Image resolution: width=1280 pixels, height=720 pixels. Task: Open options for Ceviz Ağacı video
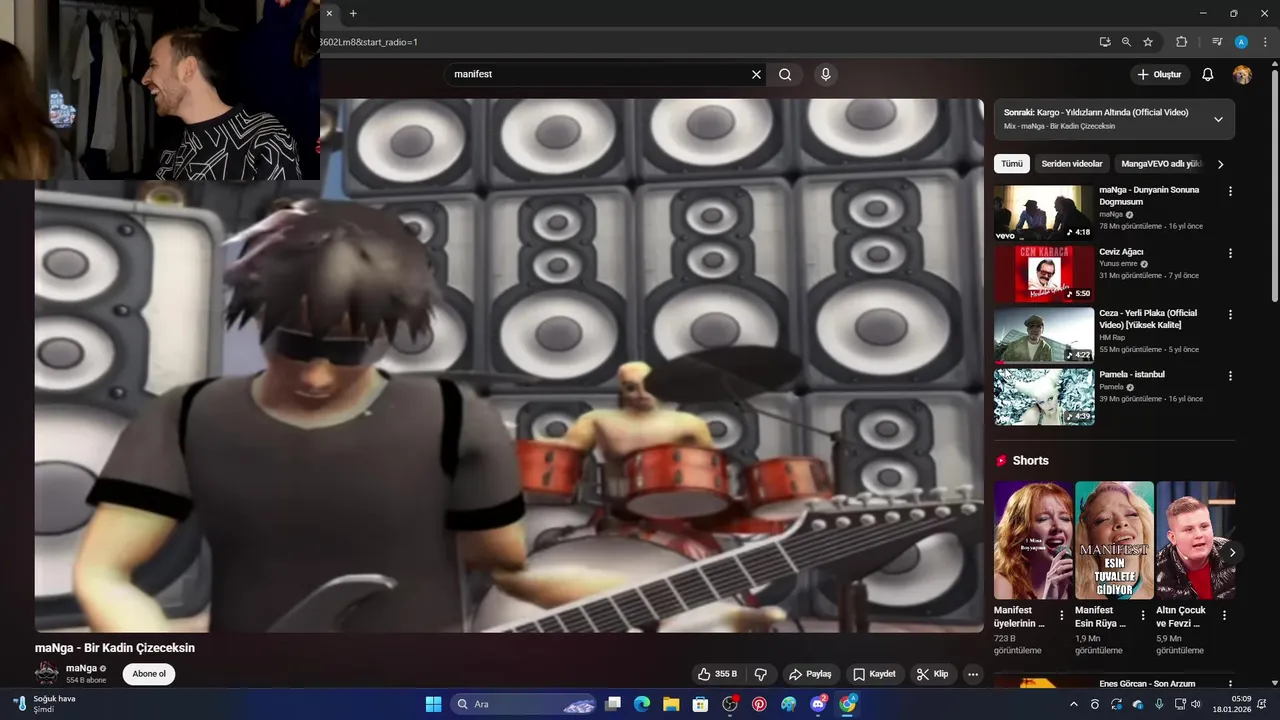coord(1230,253)
